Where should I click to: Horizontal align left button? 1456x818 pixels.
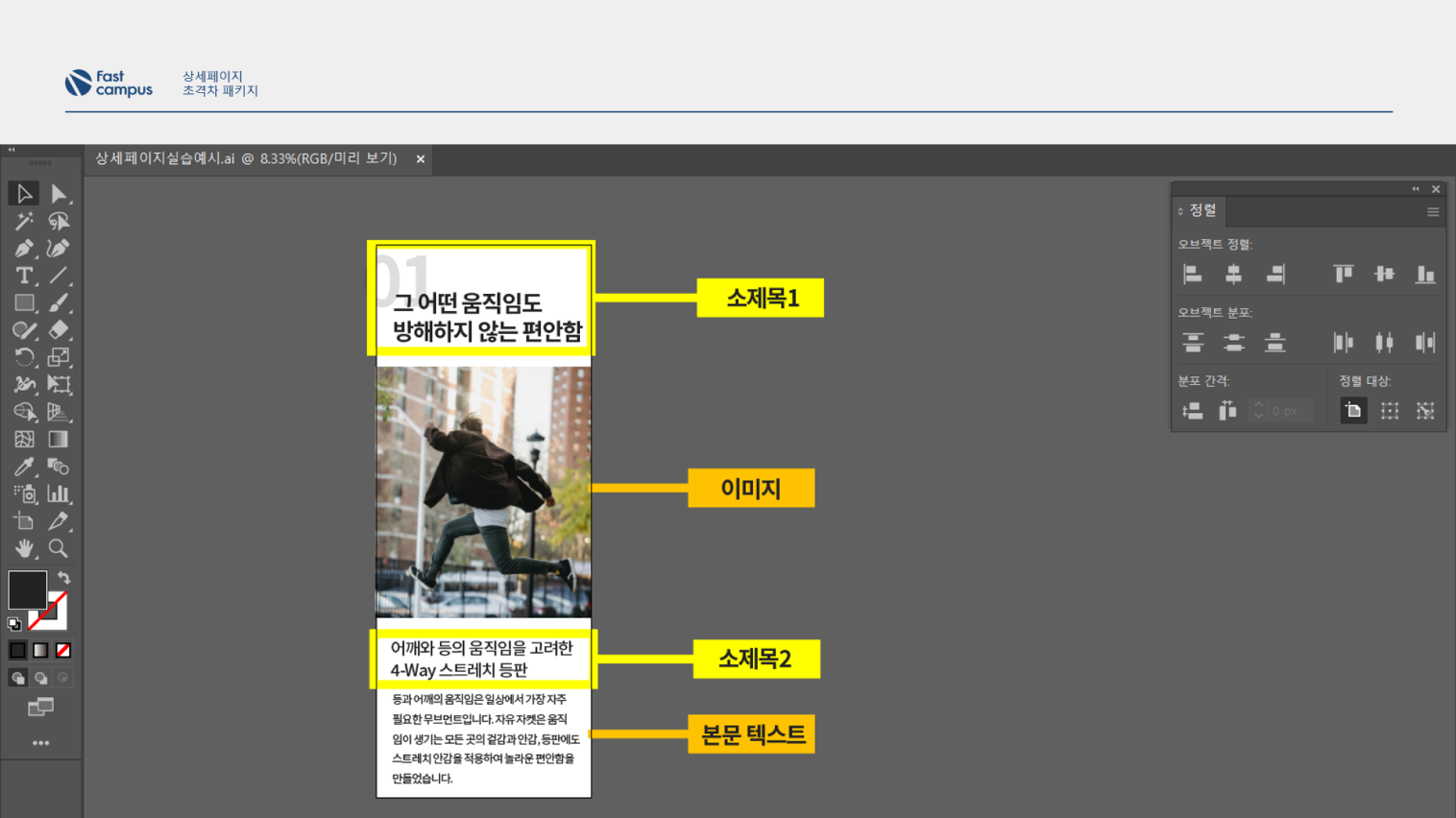[1193, 275]
